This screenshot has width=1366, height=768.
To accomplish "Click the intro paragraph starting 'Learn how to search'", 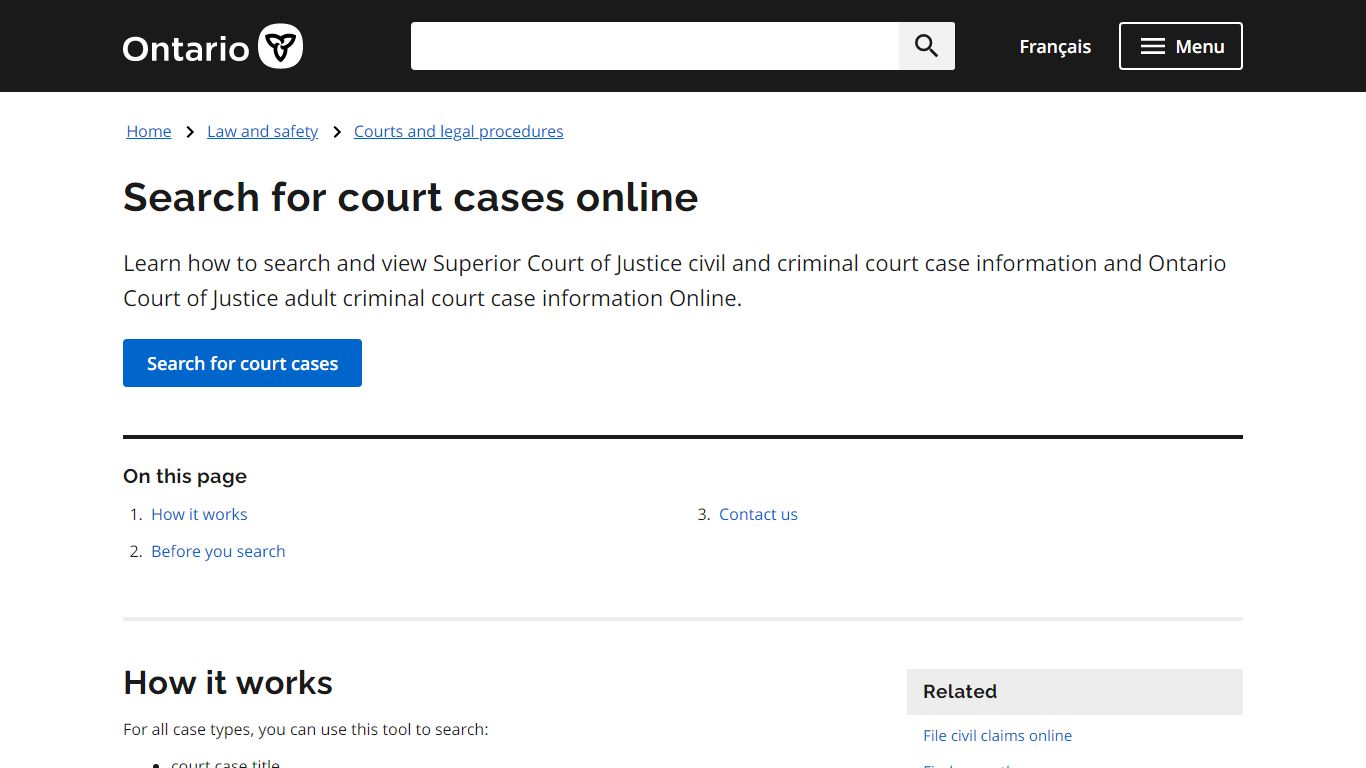I will pos(674,281).
